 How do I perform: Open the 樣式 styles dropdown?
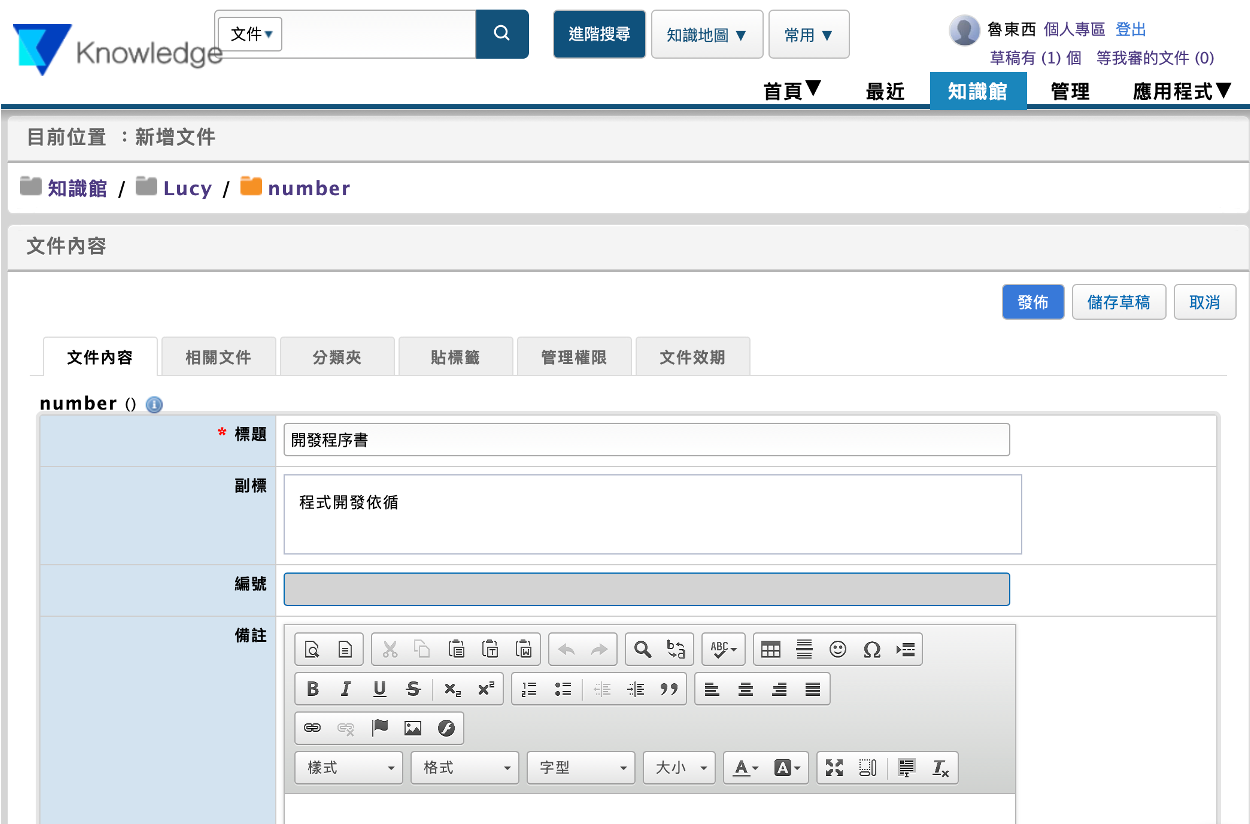(349, 767)
